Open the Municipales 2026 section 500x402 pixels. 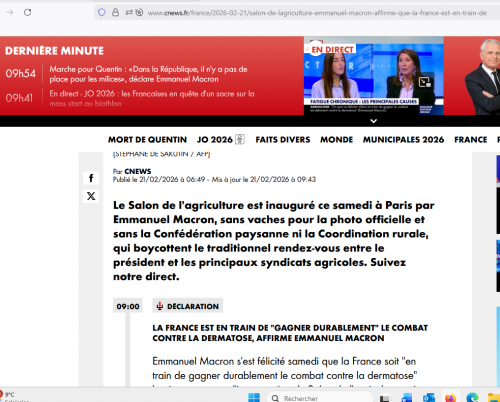click(x=403, y=140)
